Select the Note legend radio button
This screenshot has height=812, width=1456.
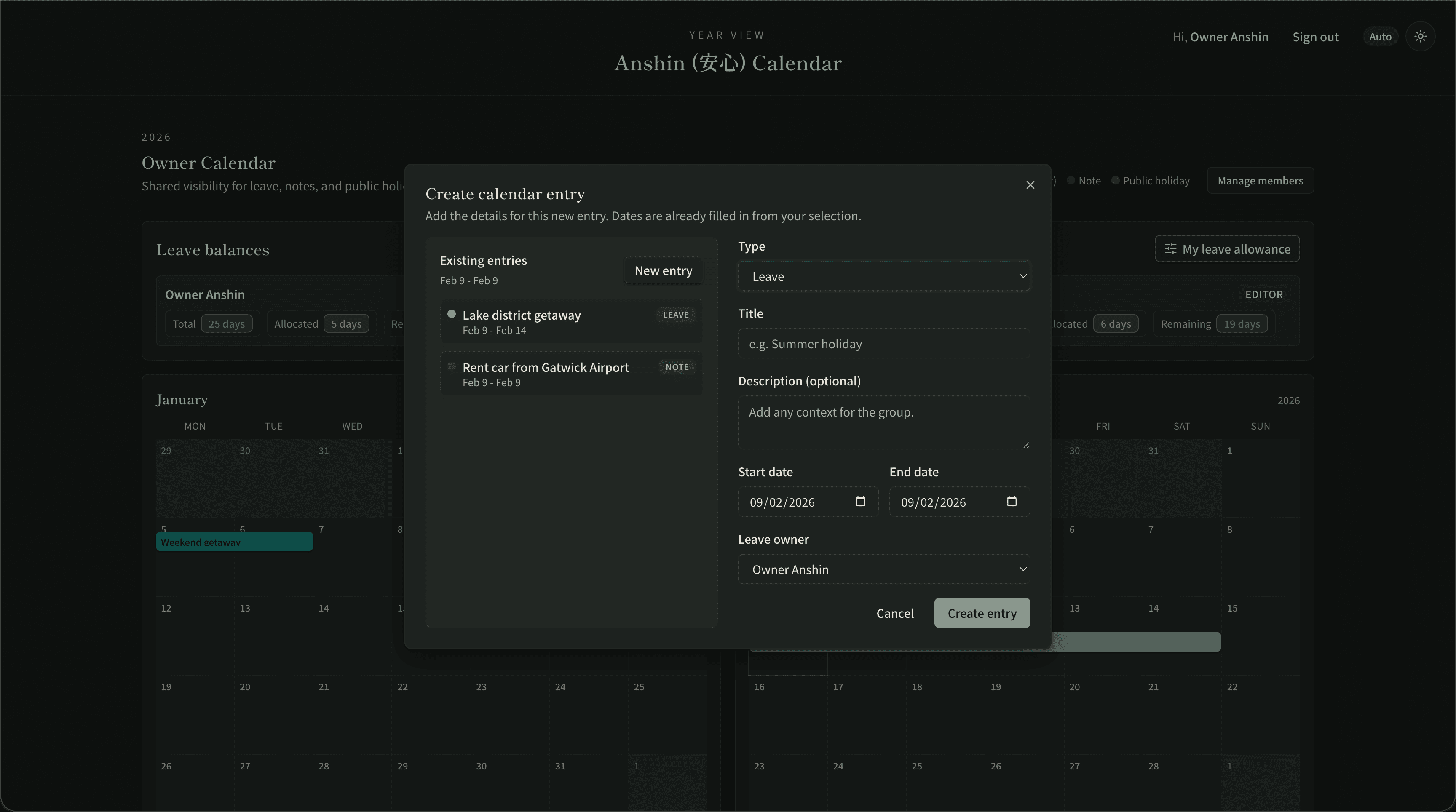(x=1071, y=180)
